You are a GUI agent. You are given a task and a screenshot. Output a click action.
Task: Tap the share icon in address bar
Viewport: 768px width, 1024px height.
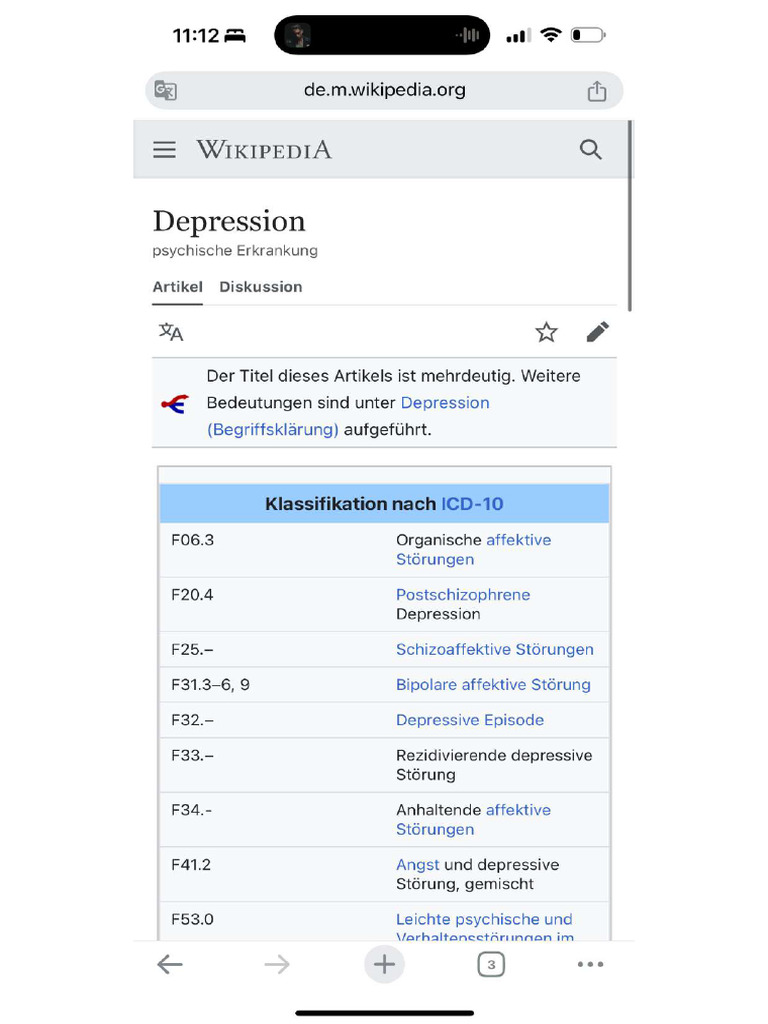tap(597, 91)
